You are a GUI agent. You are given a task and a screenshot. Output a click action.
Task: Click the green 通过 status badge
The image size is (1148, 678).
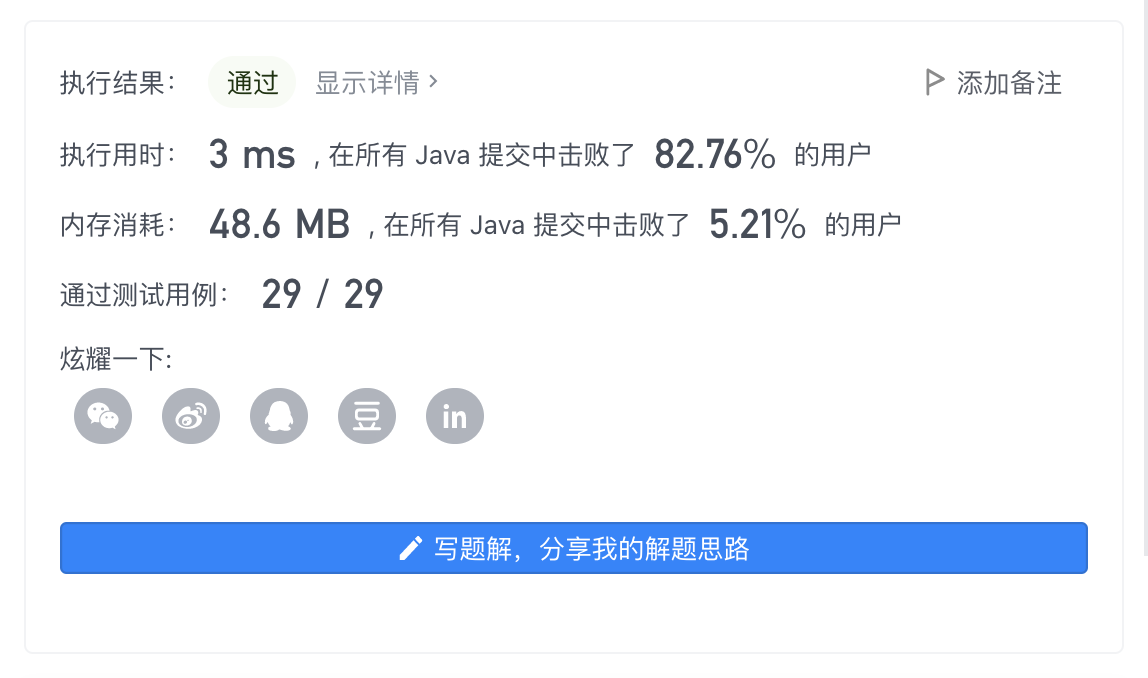pos(252,83)
